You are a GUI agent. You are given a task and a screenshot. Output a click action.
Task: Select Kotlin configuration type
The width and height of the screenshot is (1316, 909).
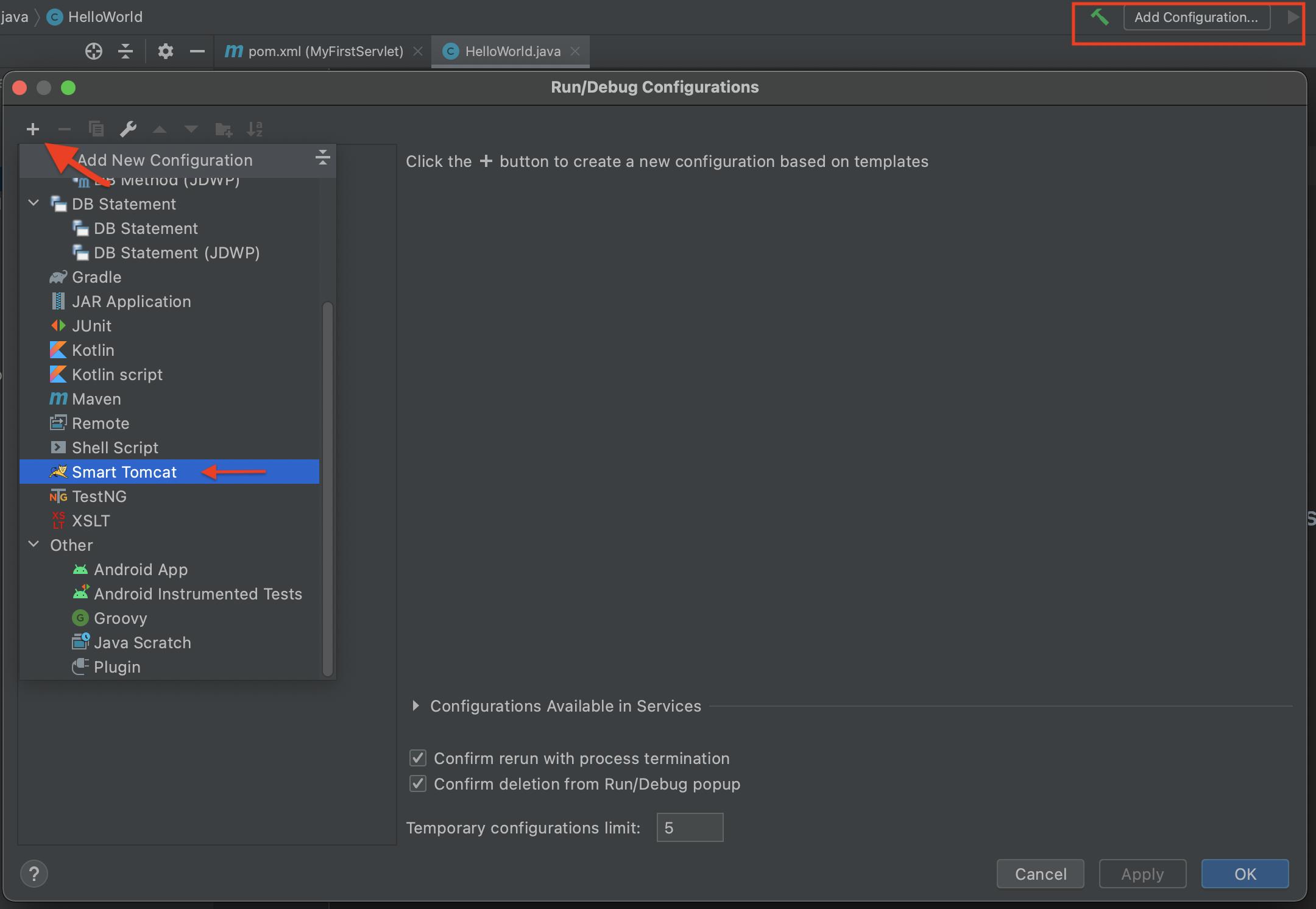coord(169,350)
